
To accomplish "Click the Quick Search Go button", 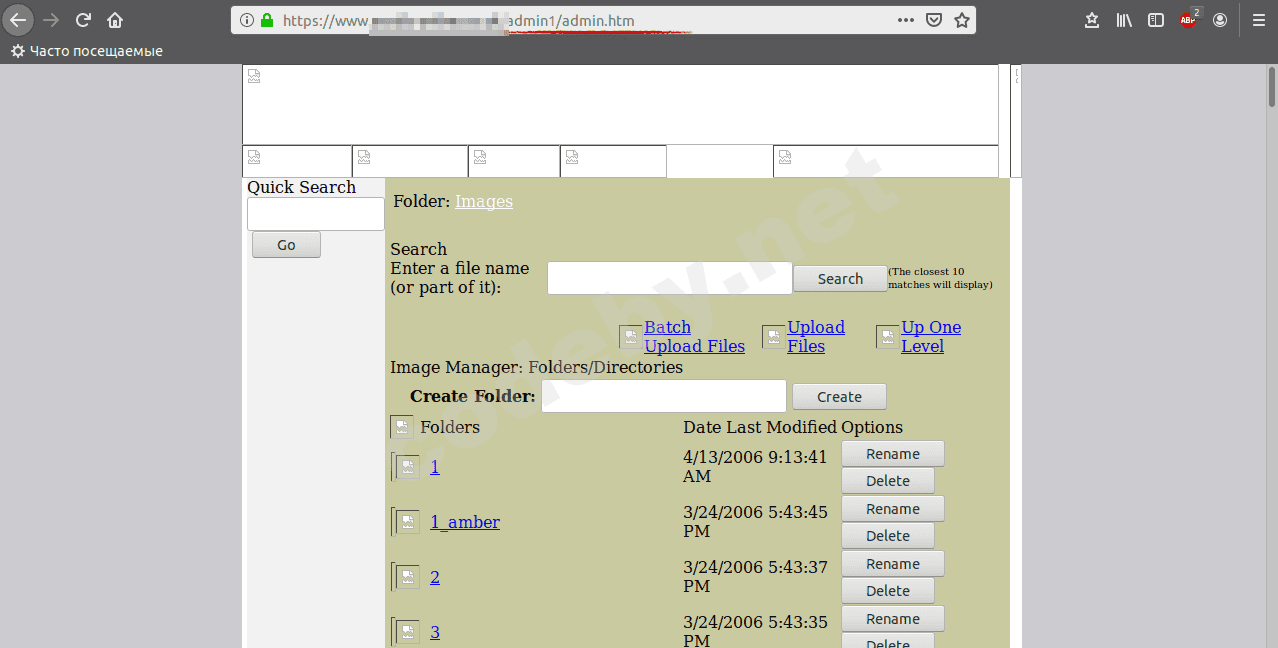I will tap(286, 245).
